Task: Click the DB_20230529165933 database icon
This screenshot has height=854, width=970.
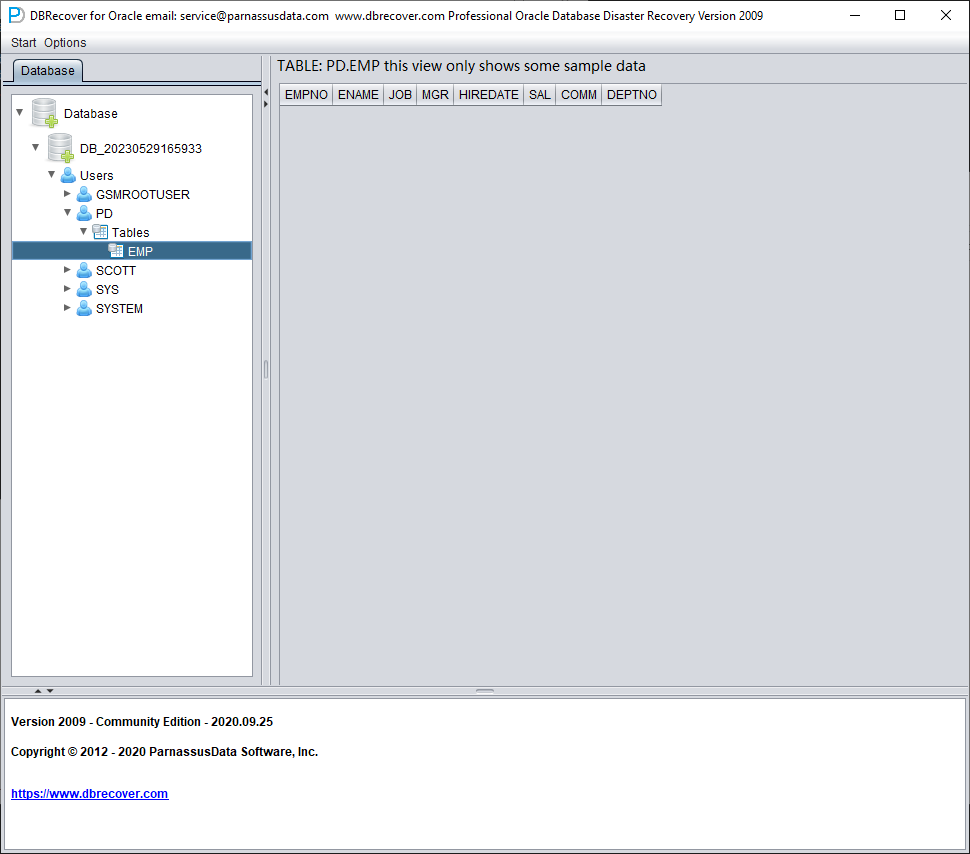Action: (x=61, y=148)
